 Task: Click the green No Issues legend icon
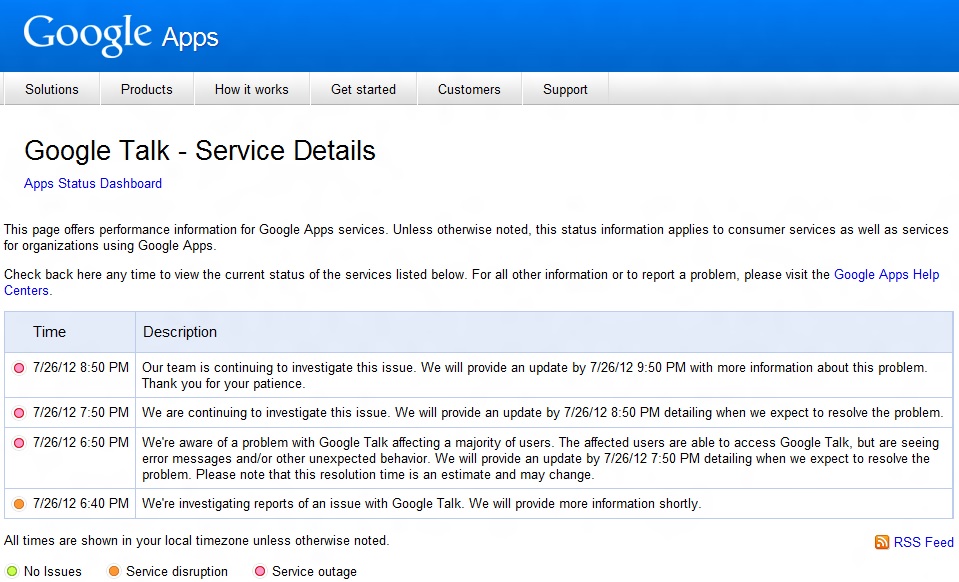(x=12, y=571)
